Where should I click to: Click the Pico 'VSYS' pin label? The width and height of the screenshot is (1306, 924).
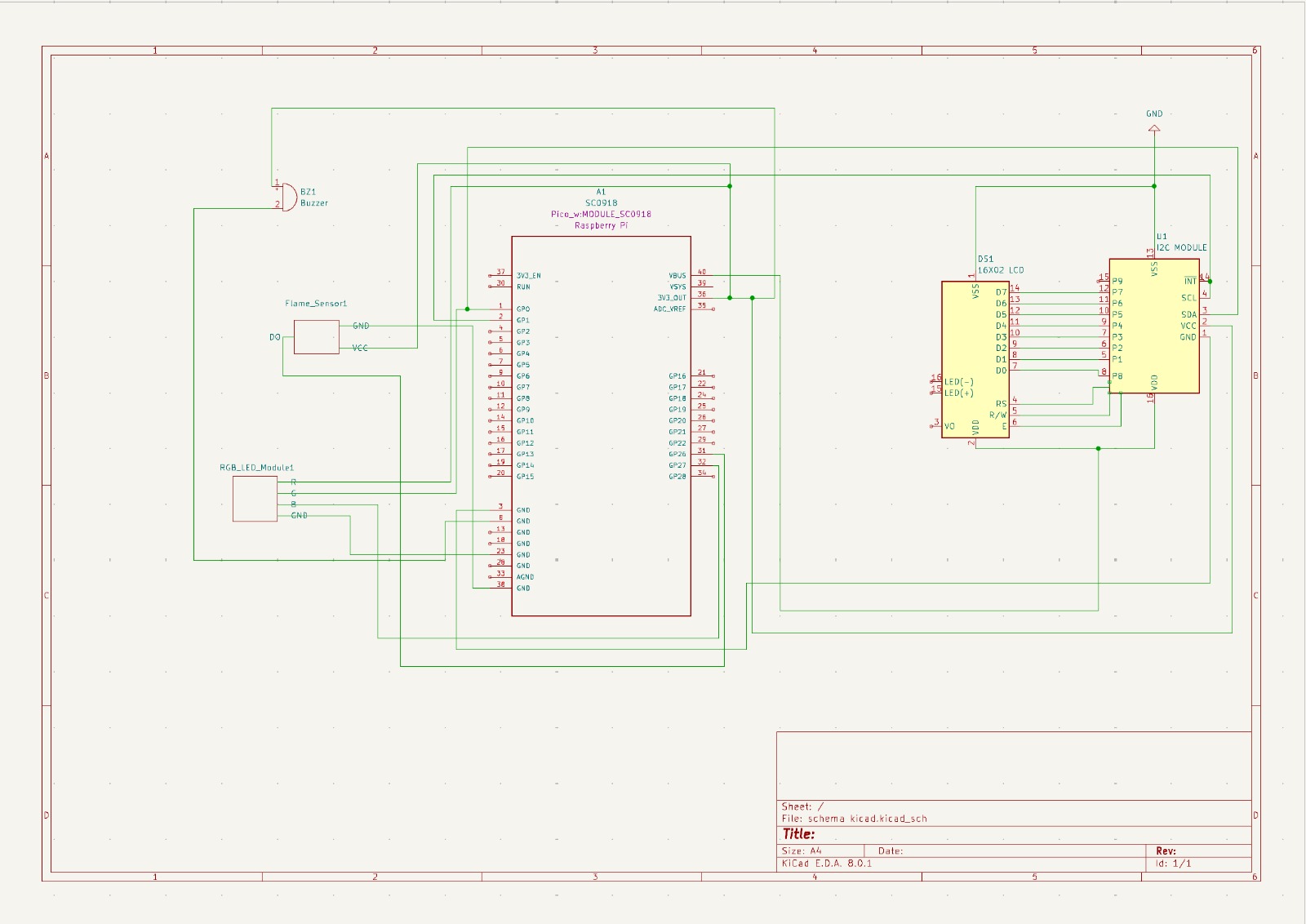678,287
